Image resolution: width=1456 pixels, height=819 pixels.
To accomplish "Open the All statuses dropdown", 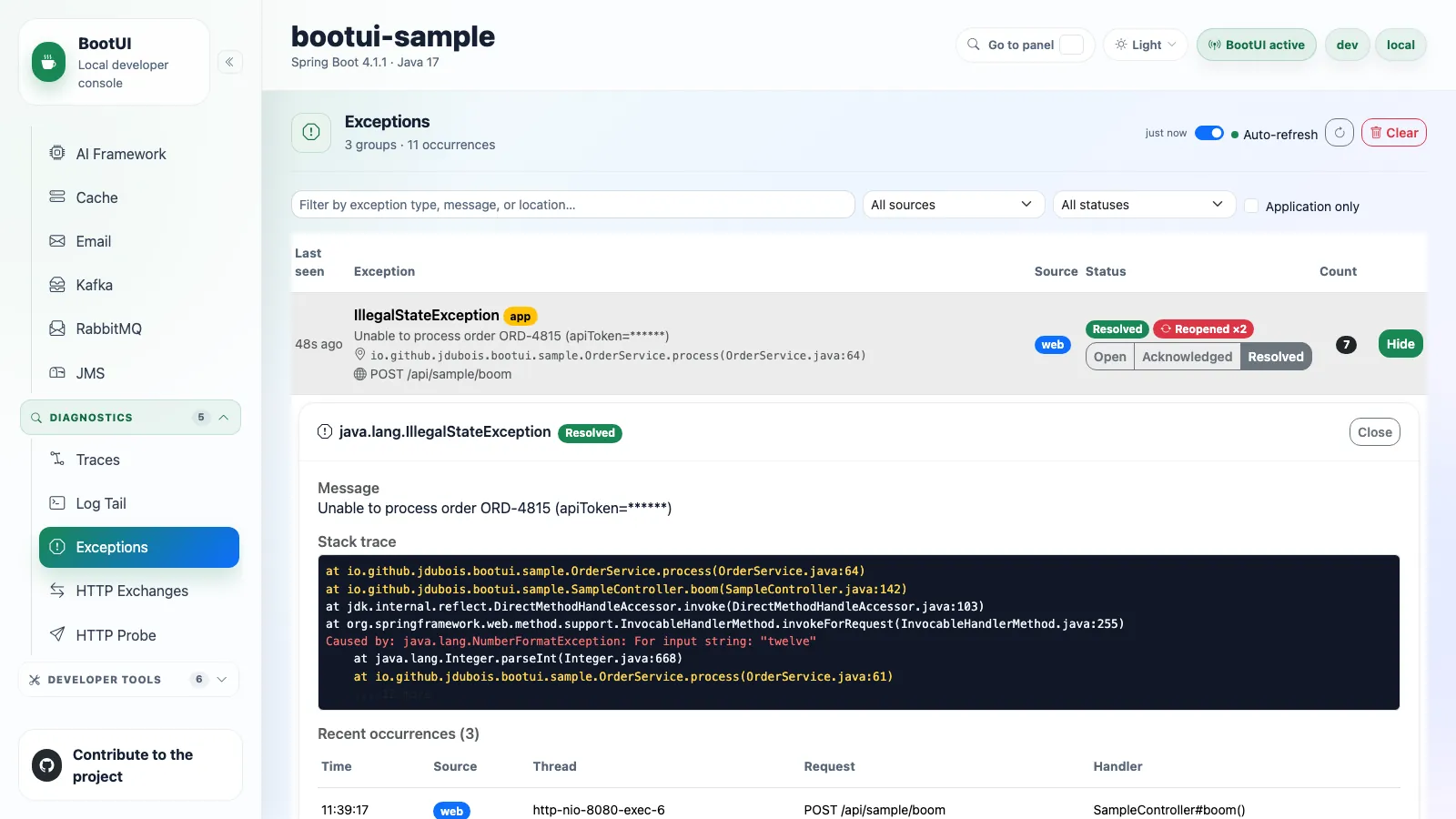I will (1144, 205).
